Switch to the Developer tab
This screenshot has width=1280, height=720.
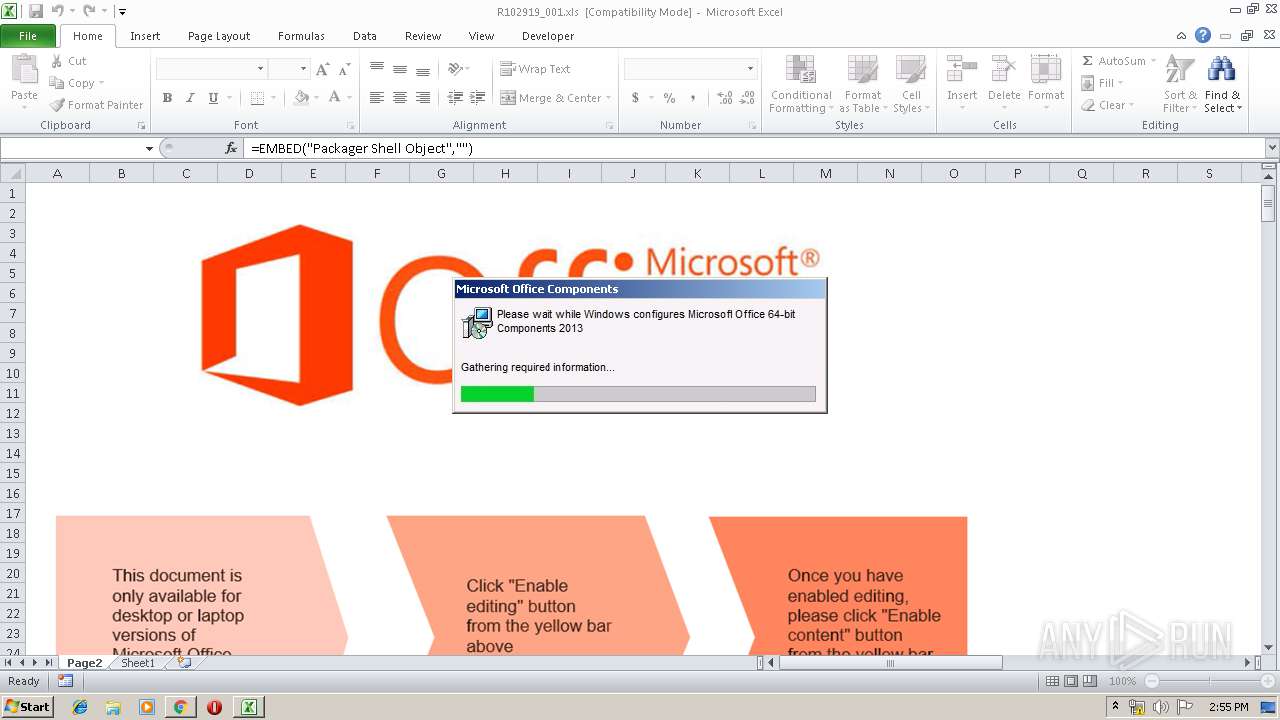point(548,36)
